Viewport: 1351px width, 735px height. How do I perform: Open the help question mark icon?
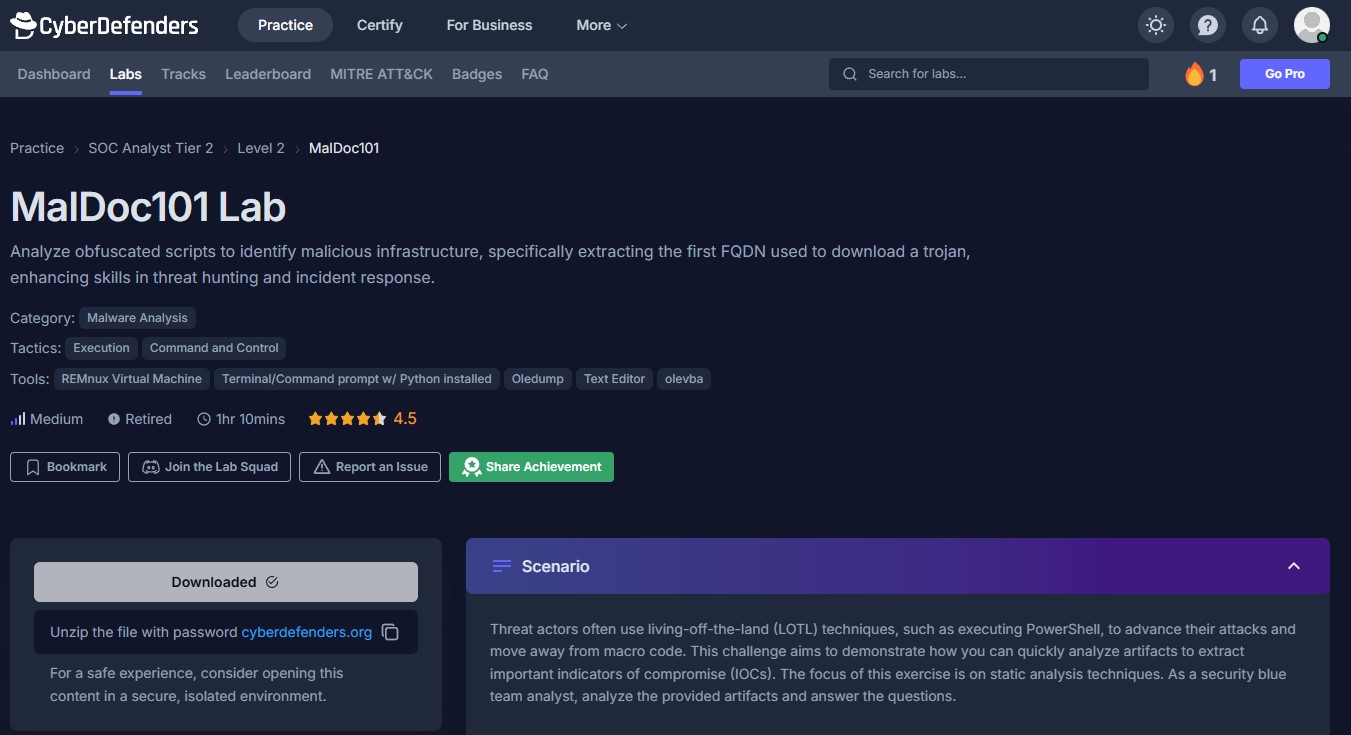[1208, 25]
